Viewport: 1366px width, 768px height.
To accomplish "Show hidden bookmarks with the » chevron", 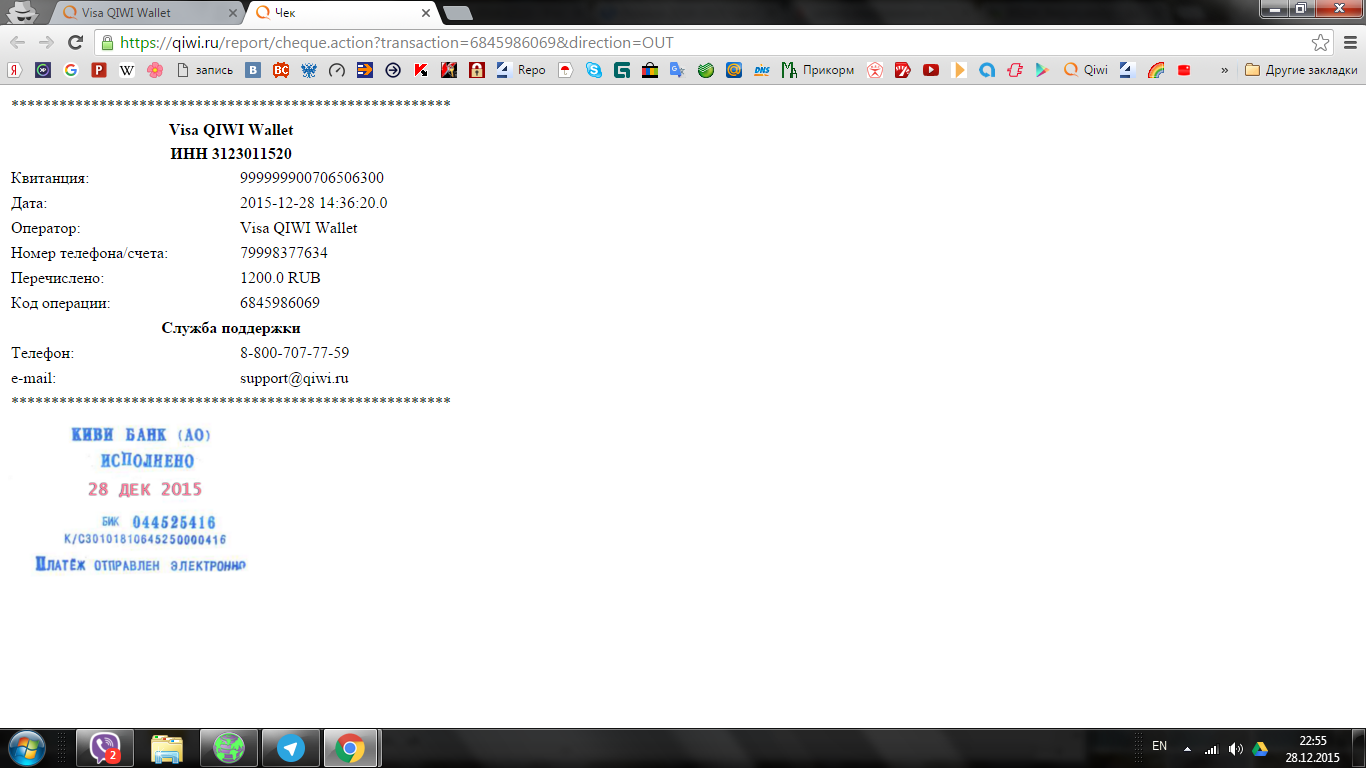I will [x=1225, y=70].
